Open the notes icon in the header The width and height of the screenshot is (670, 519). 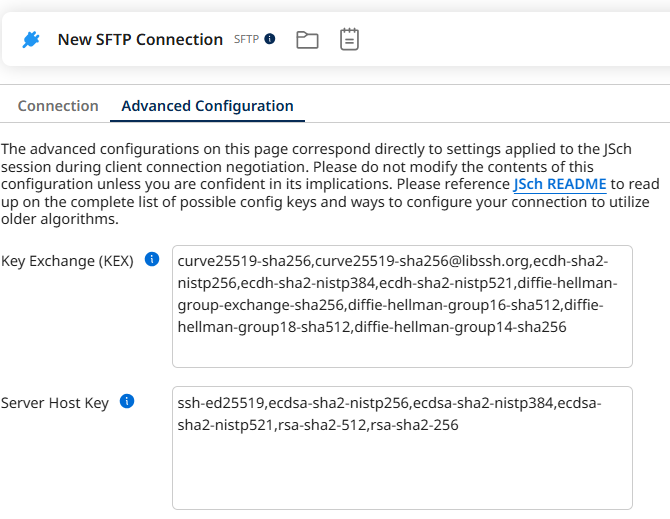[349, 40]
